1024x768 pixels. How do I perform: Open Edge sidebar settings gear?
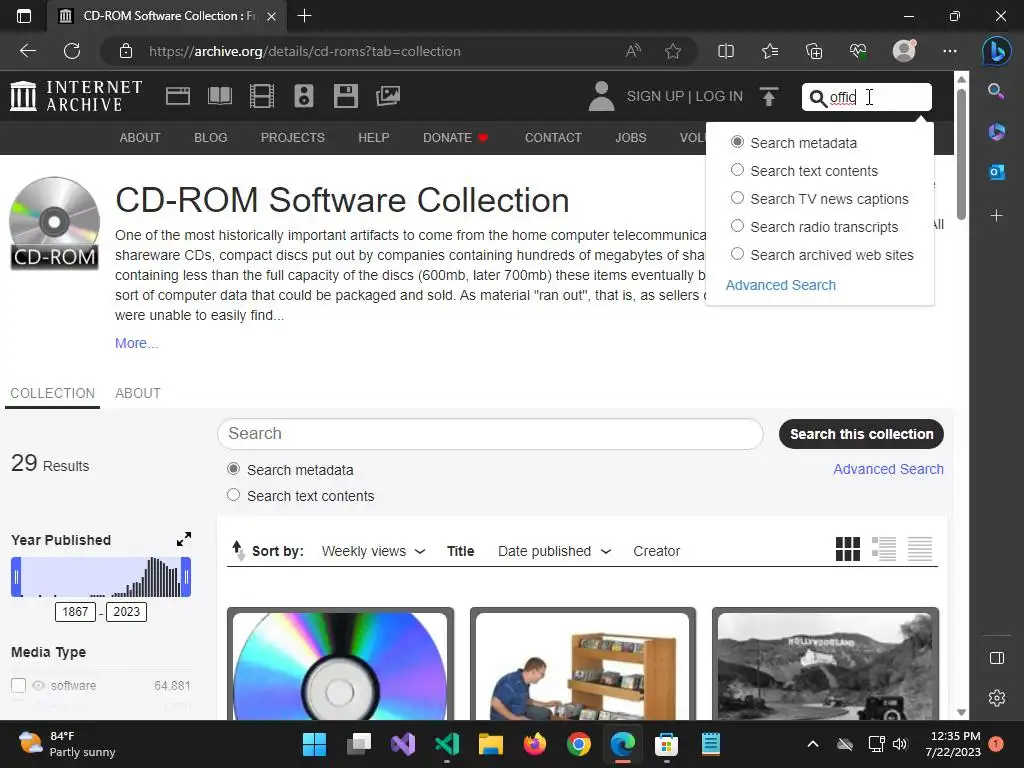(x=997, y=697)
